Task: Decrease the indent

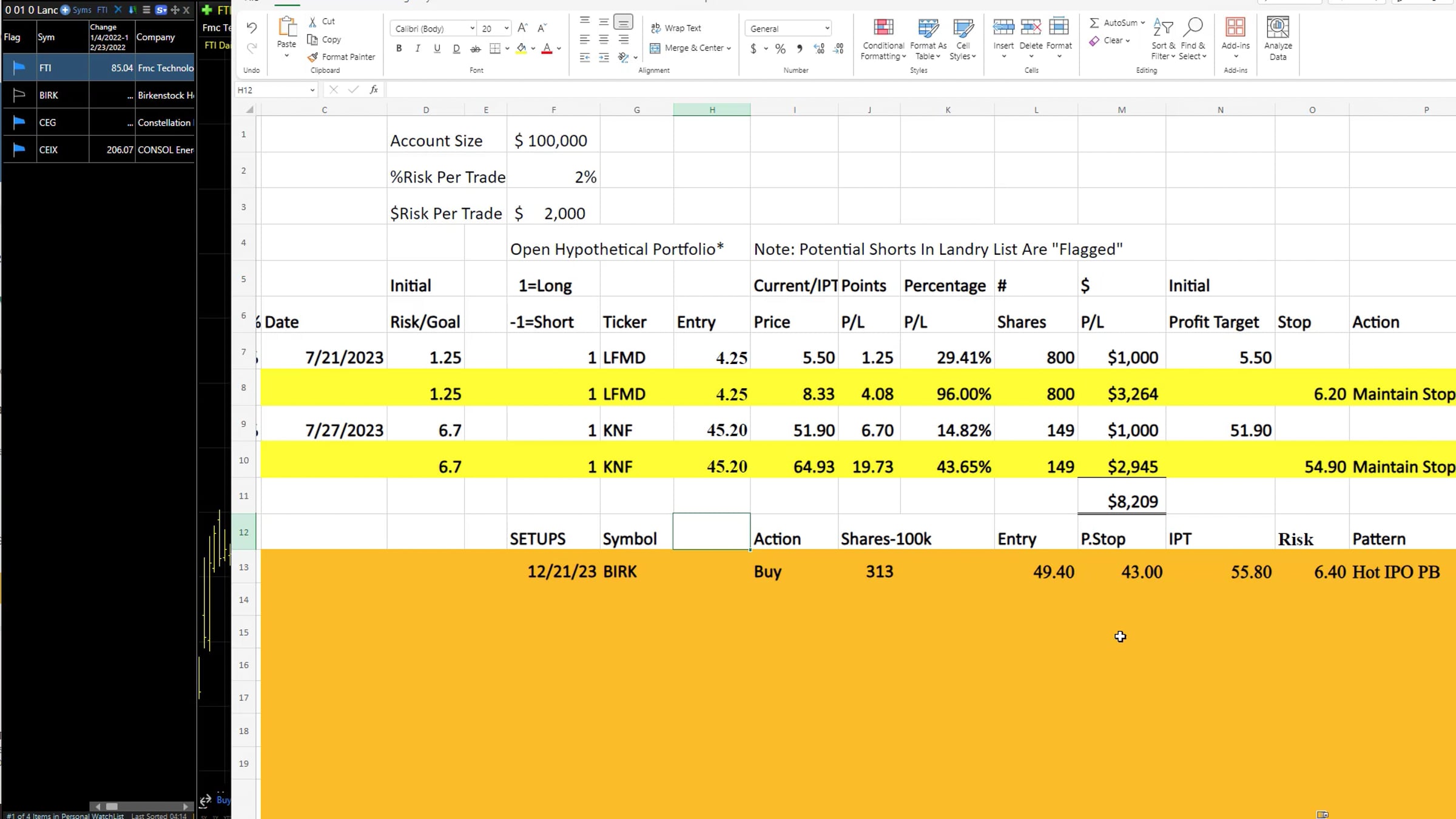Action: pyautogui.click(x=585, y=58)
